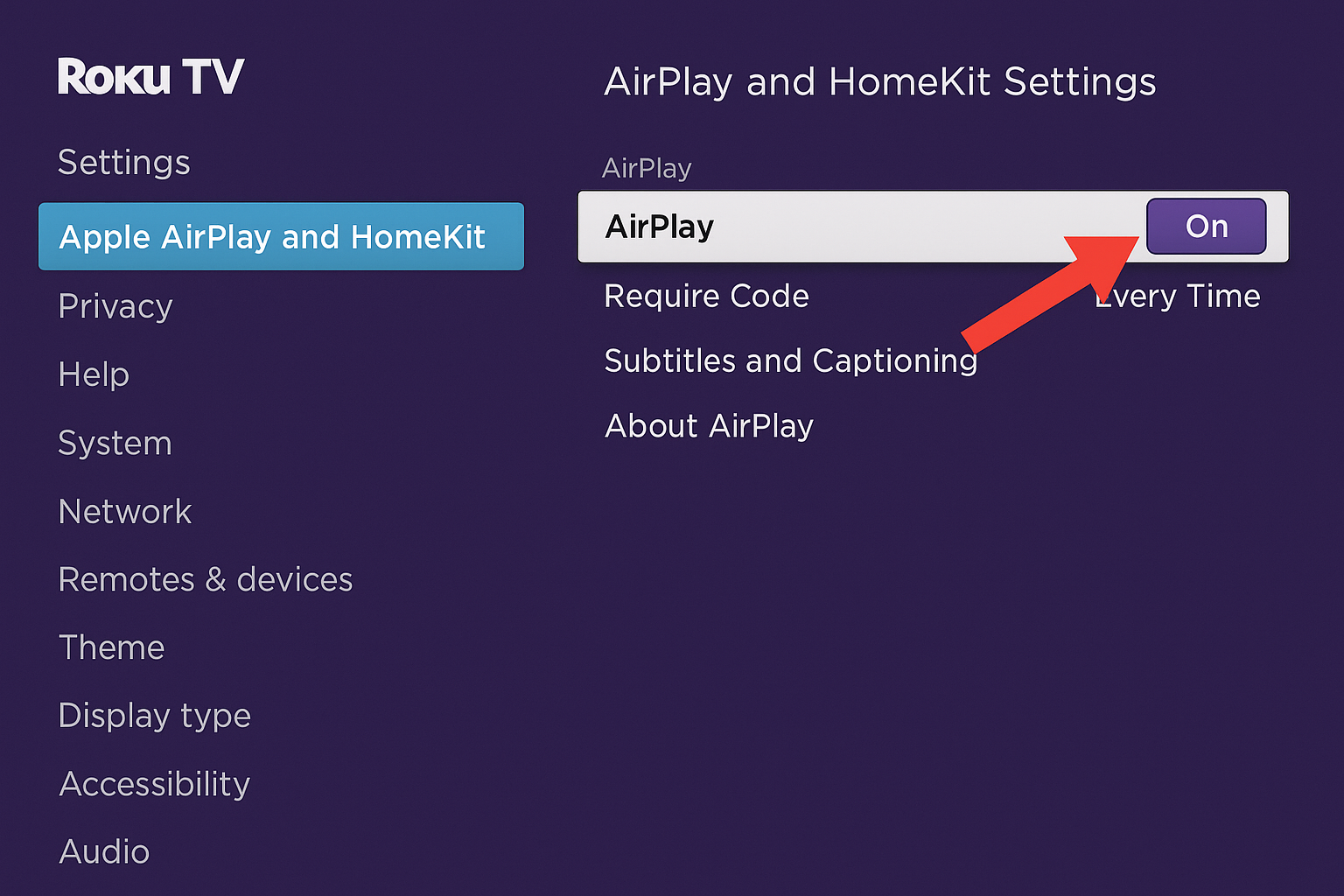1344x896 pixels.
Task: Change the Require Code setting
Action: (706, 296)
